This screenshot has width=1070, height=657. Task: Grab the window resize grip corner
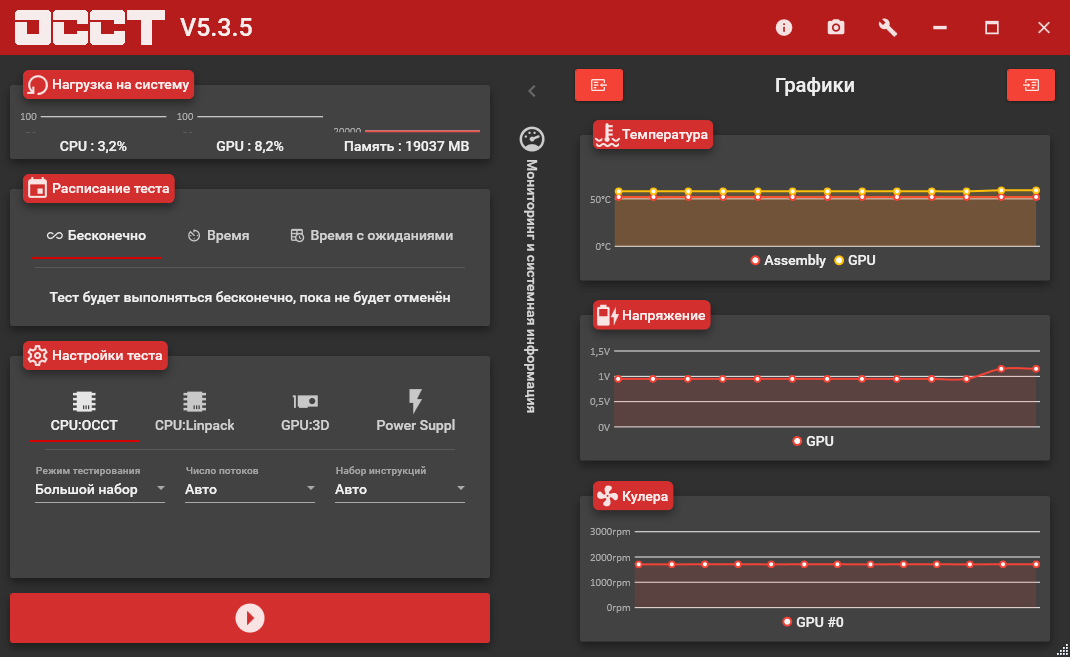(1062, 649)
